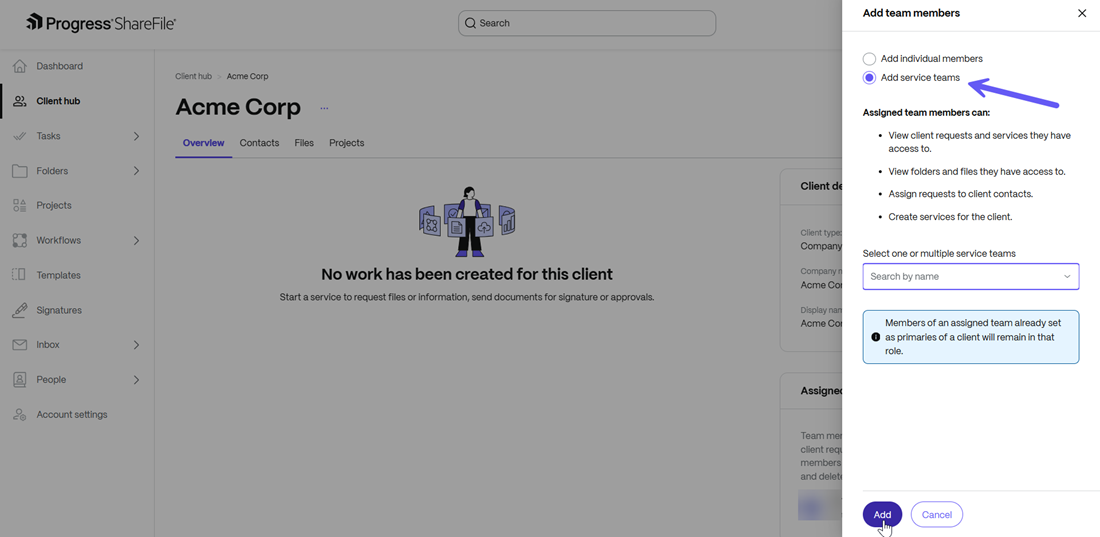Click the Add button
The width and height of the screenshot is (1100, 537).
click(882, 514)
